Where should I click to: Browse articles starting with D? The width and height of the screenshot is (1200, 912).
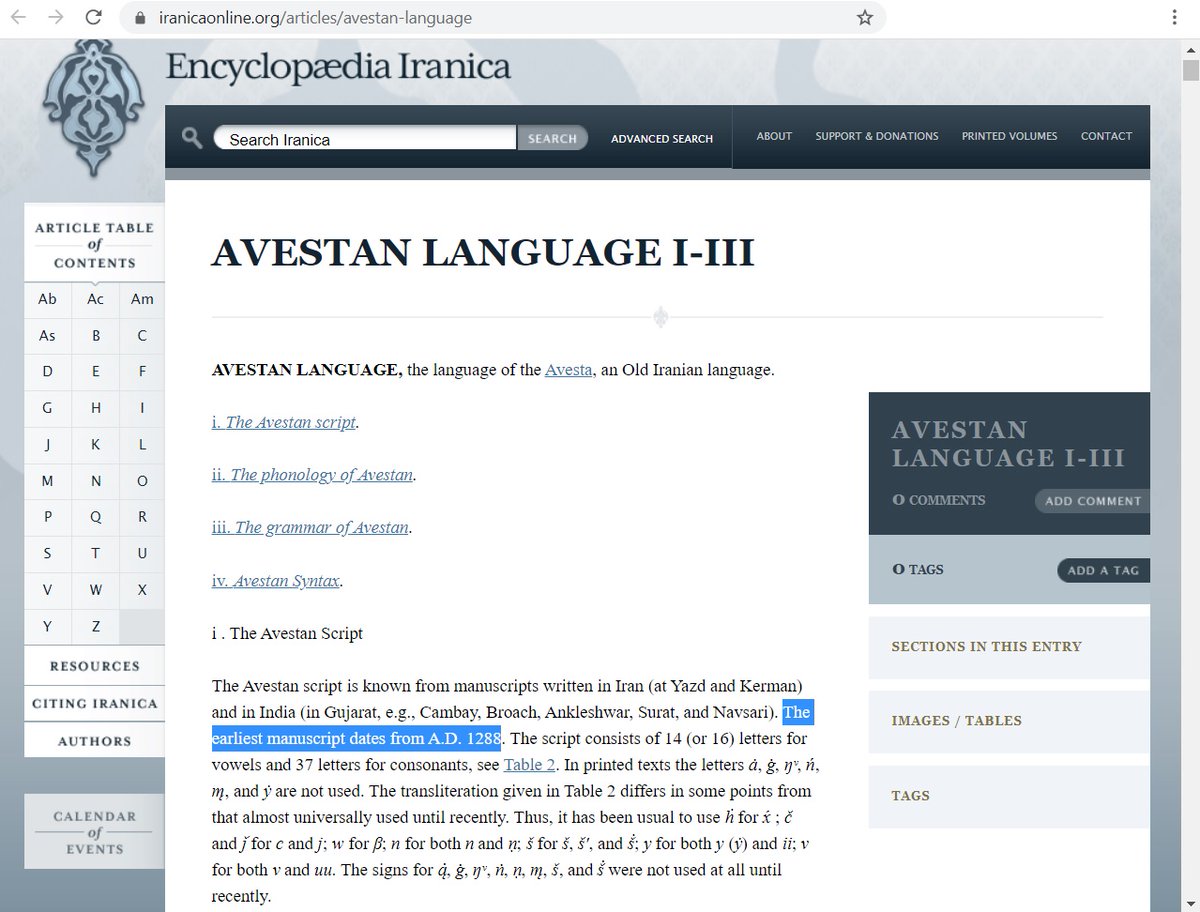coord(47,371)
